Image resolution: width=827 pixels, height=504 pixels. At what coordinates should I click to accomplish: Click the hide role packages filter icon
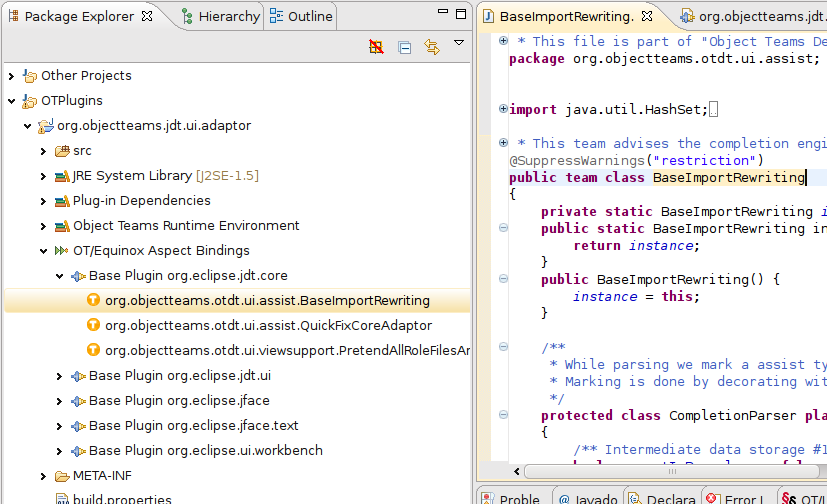376,47
